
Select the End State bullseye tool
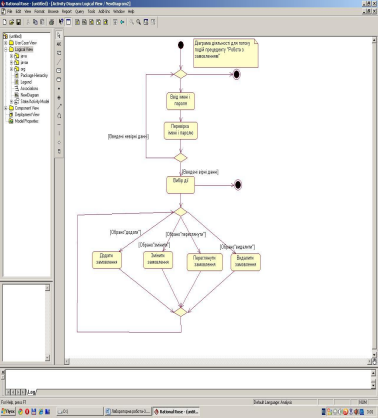tap(59, 98)
